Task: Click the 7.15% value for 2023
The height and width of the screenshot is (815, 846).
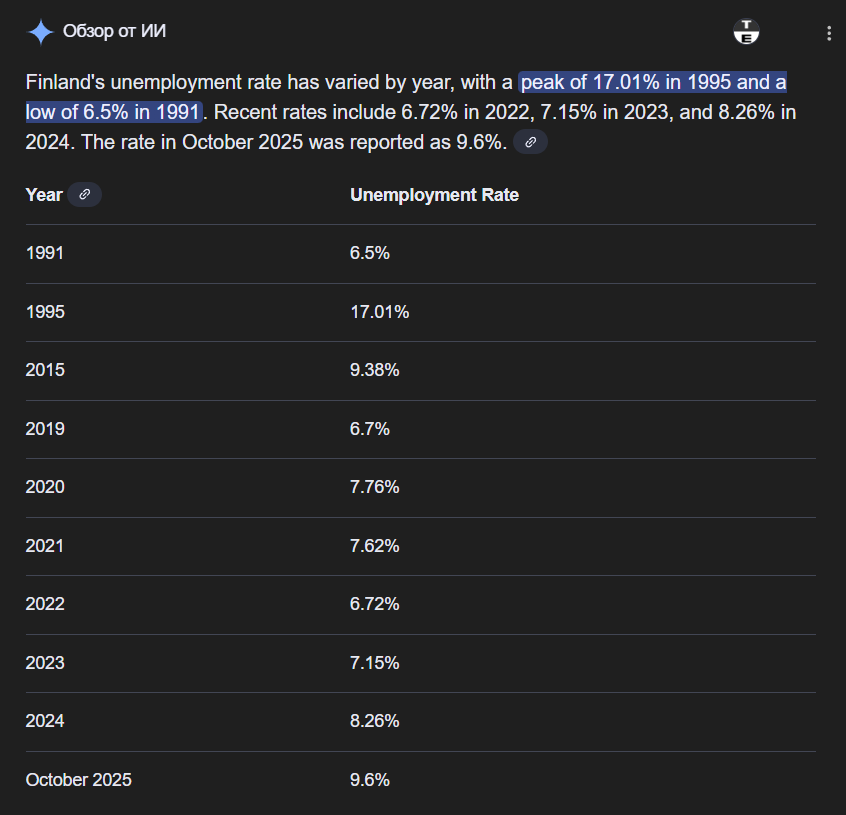Action: [374, 663]
